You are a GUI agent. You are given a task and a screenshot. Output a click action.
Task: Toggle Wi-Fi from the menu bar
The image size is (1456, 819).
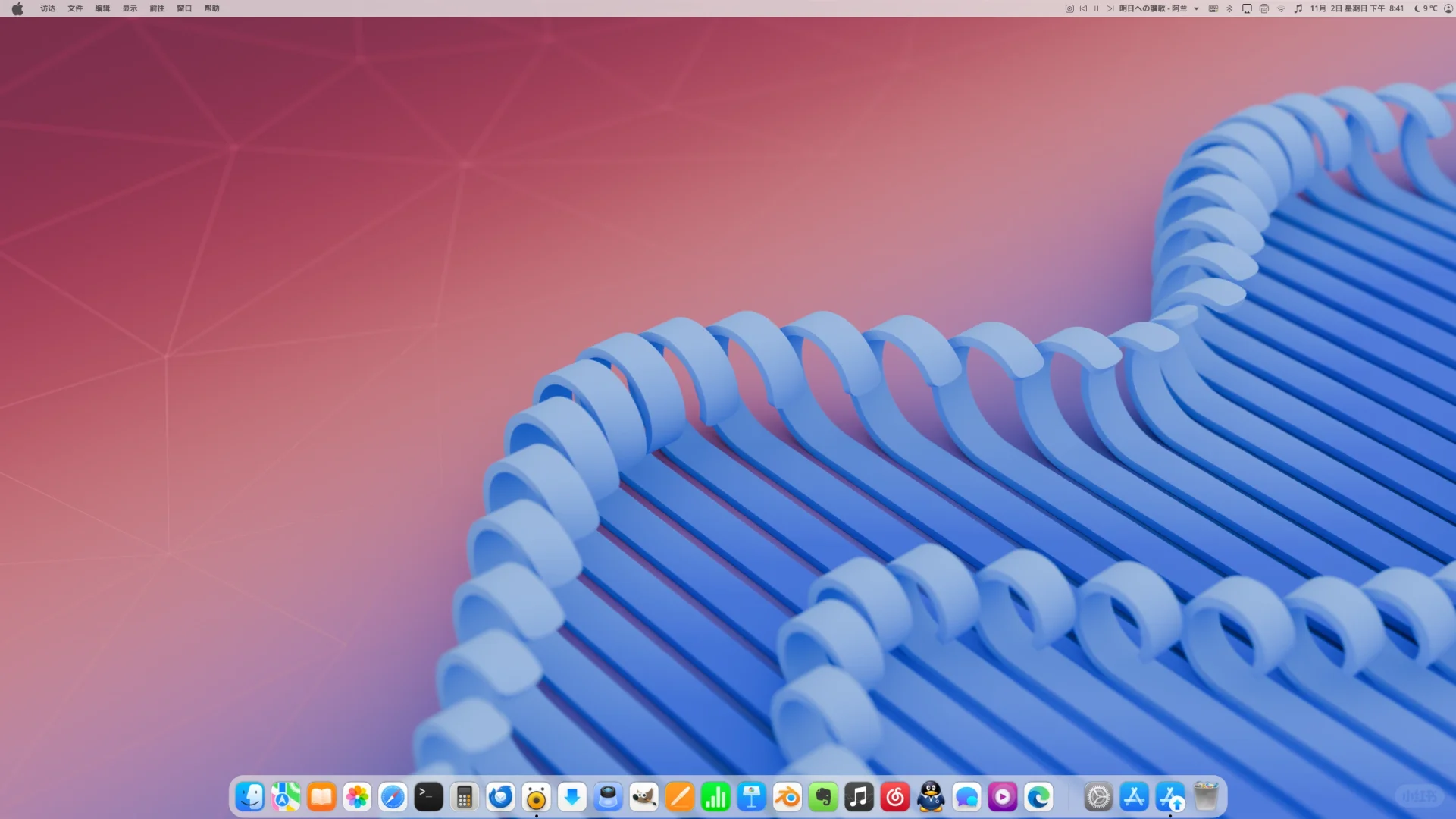tap(1281, 8)
